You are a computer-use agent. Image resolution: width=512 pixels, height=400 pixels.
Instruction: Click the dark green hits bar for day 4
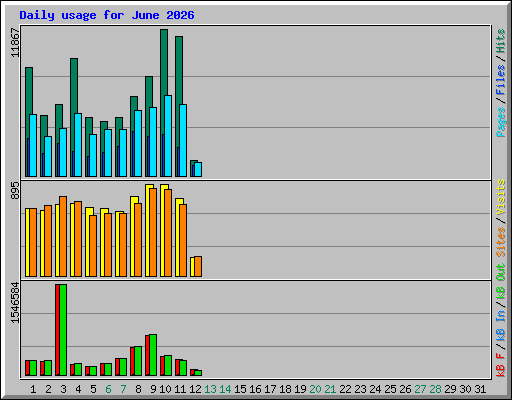74,86
